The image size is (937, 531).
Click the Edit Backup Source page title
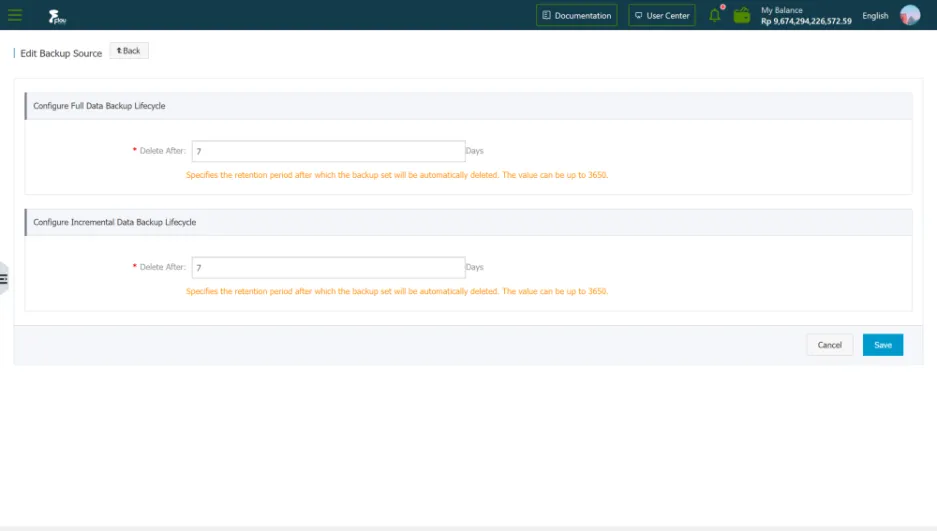pos(61,53)
